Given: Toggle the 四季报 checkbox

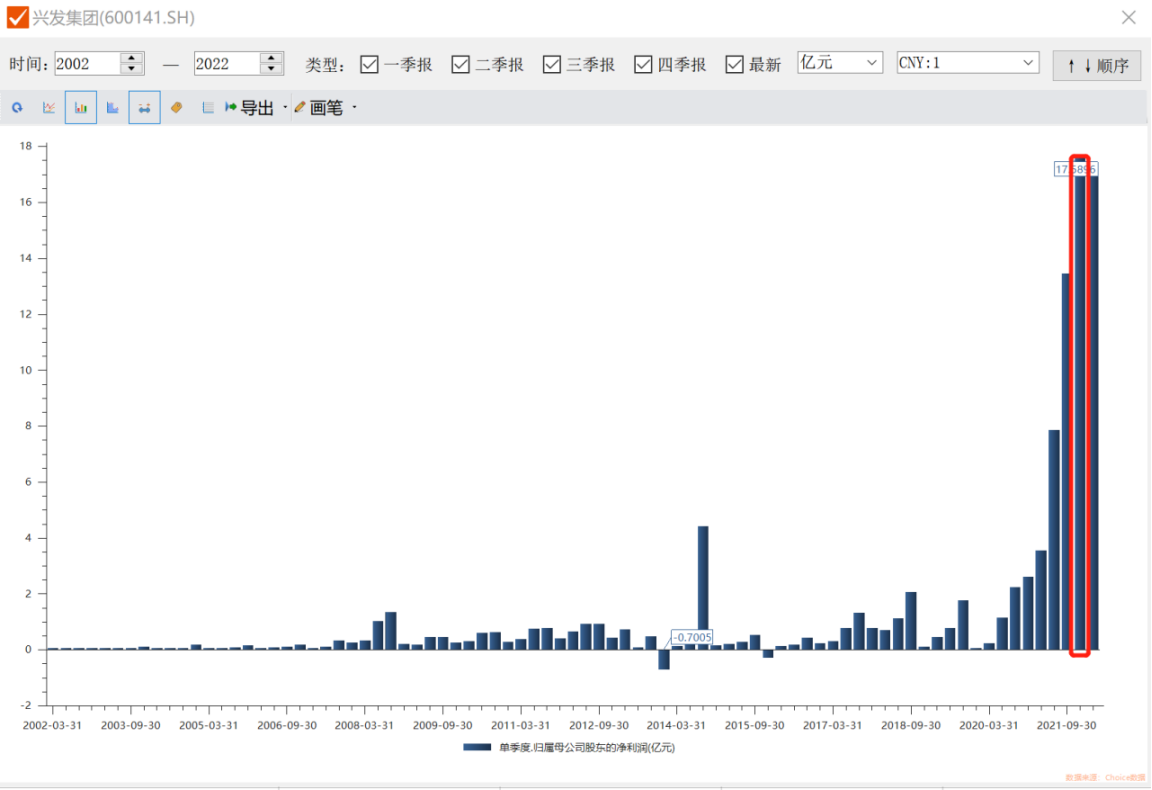Looking at the screenshot, I should point(643,64).
